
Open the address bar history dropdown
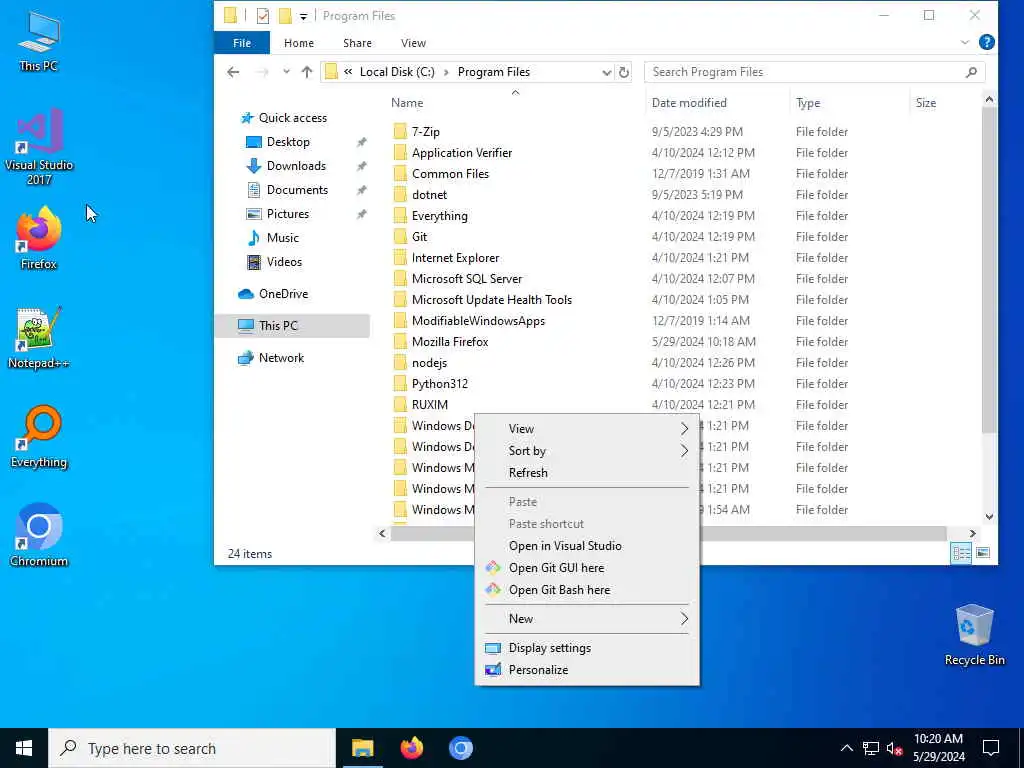point(607,72)
